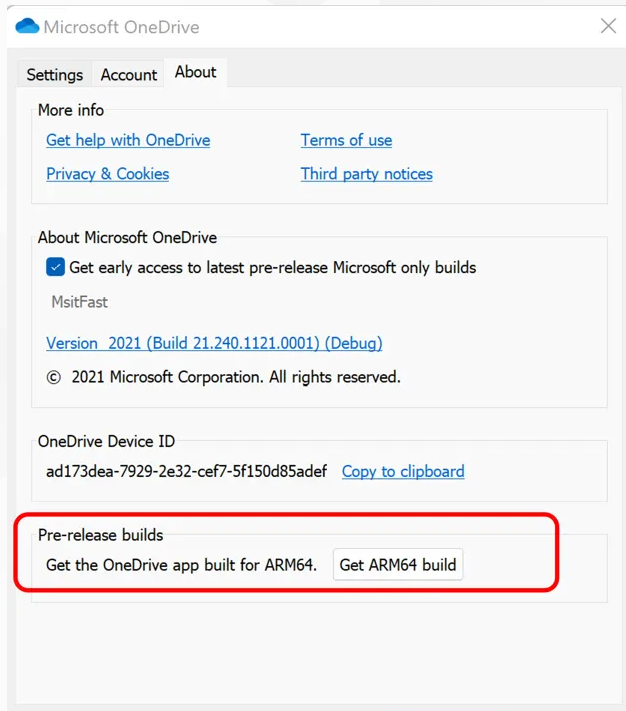Open Third party notices link

[x=367, y=174]
